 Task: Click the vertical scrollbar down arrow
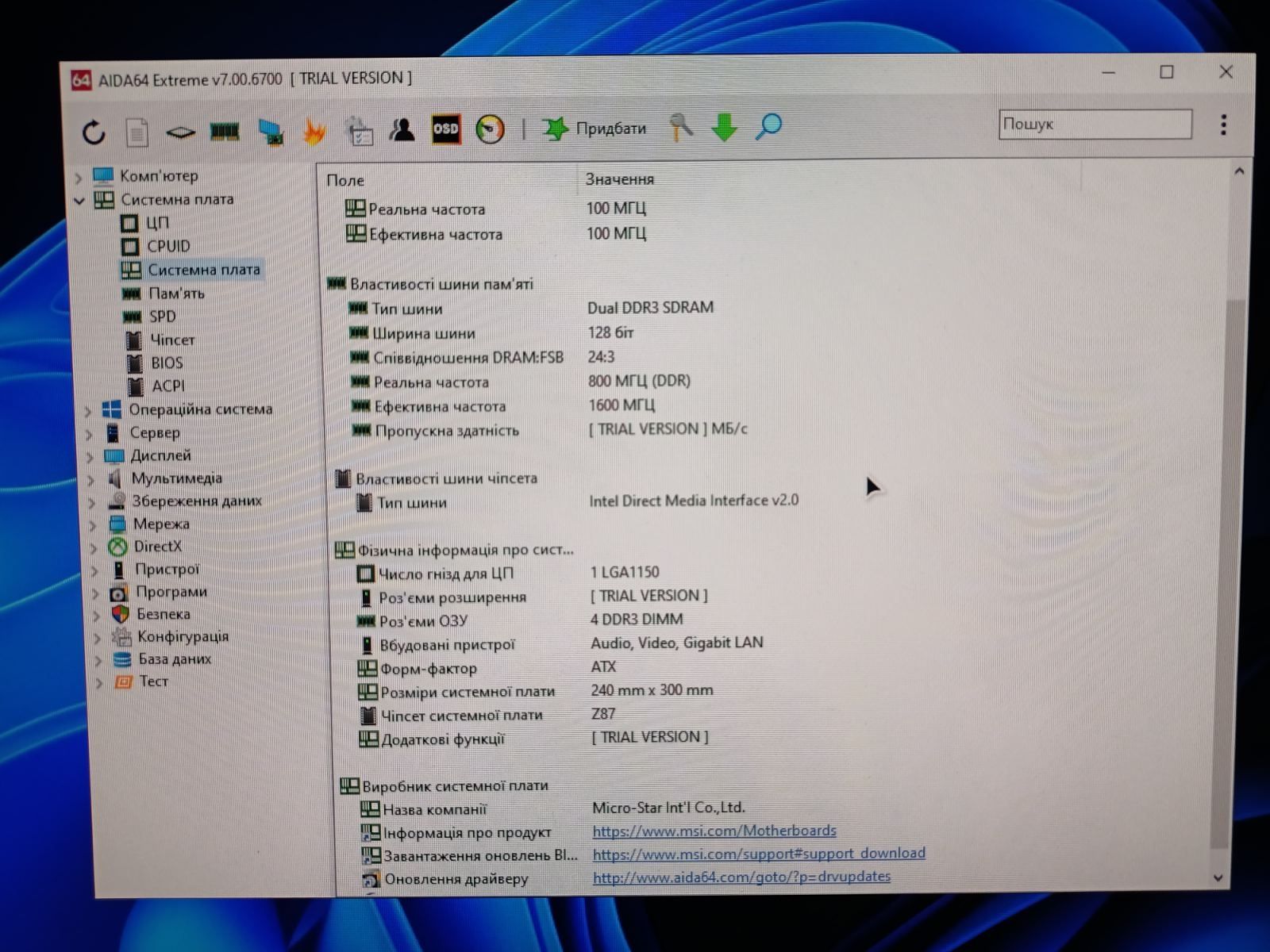1219,878
